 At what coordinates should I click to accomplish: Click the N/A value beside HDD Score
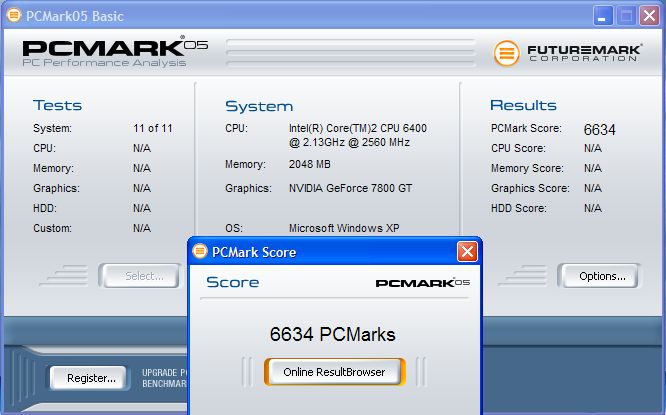593,208
